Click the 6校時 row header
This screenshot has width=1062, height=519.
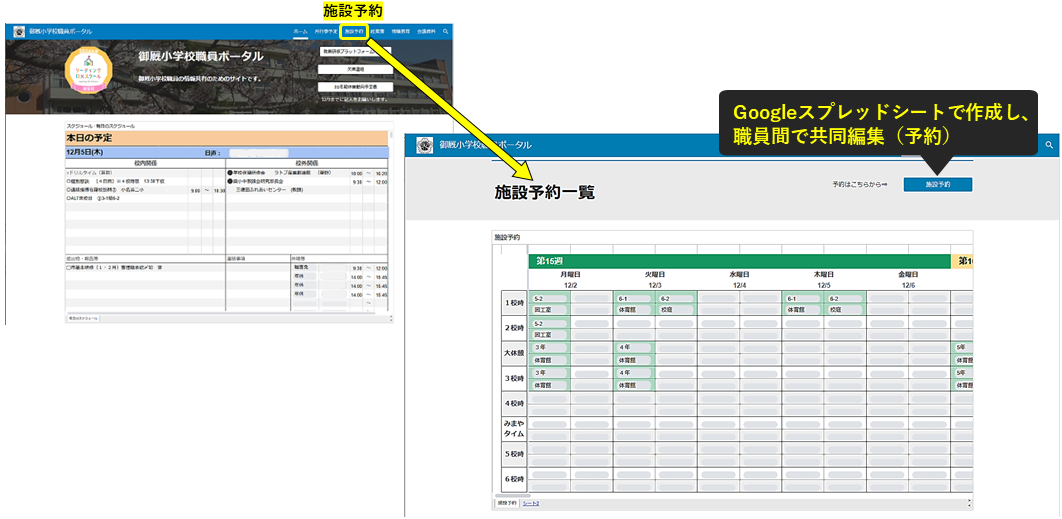pyautogui.click(x=514, y=480)
